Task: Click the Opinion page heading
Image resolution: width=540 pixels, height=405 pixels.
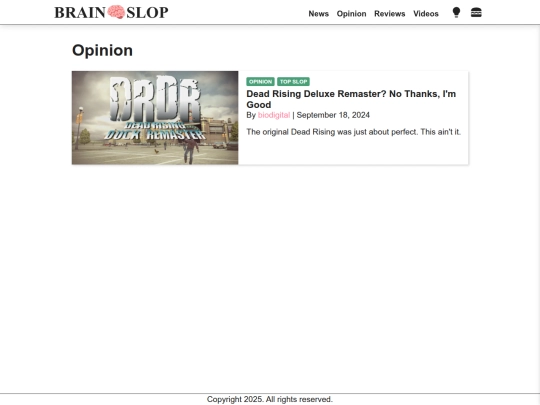Action: 102,50
